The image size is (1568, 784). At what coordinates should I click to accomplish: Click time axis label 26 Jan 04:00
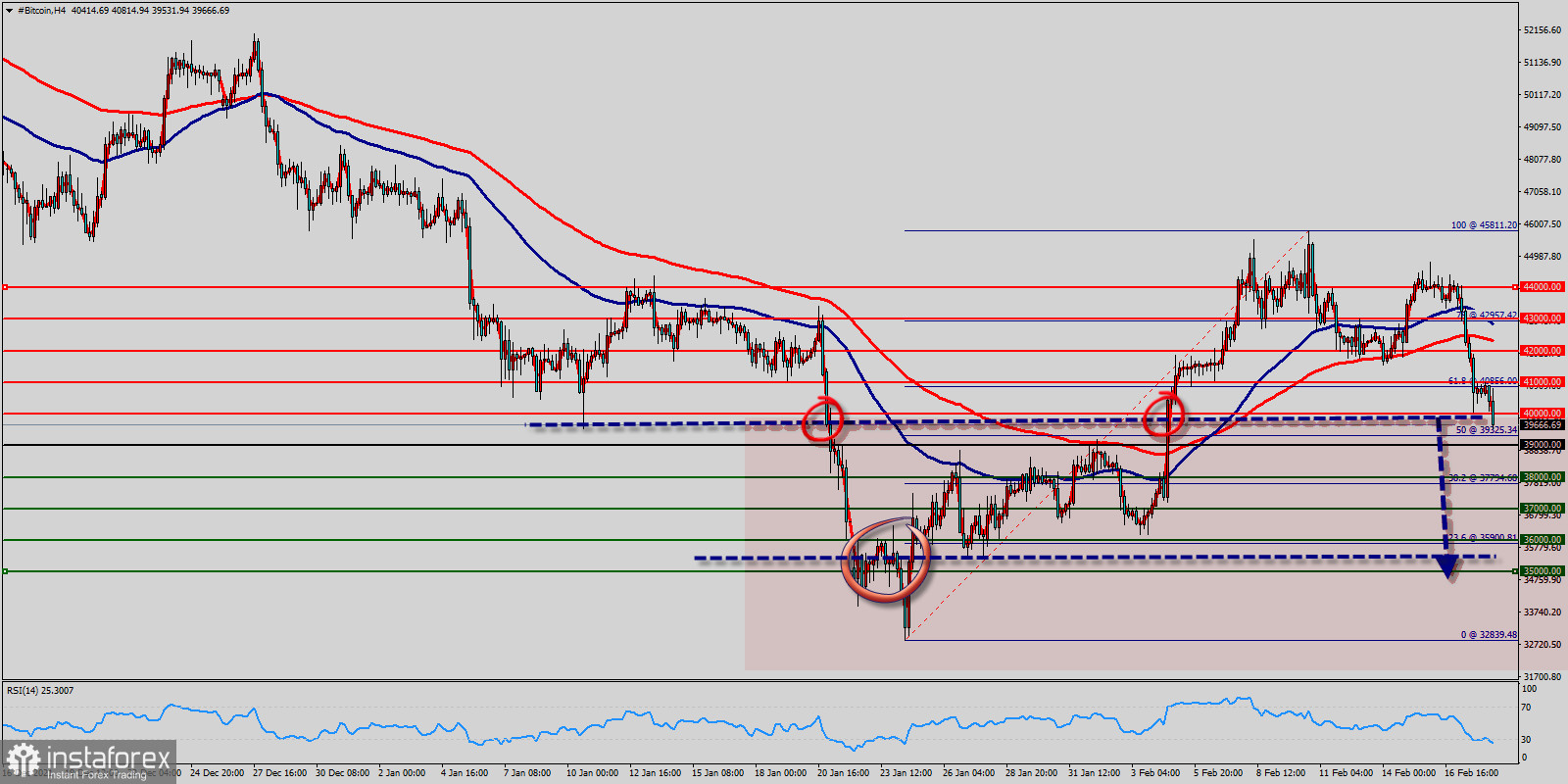click(x=968, y=773)
